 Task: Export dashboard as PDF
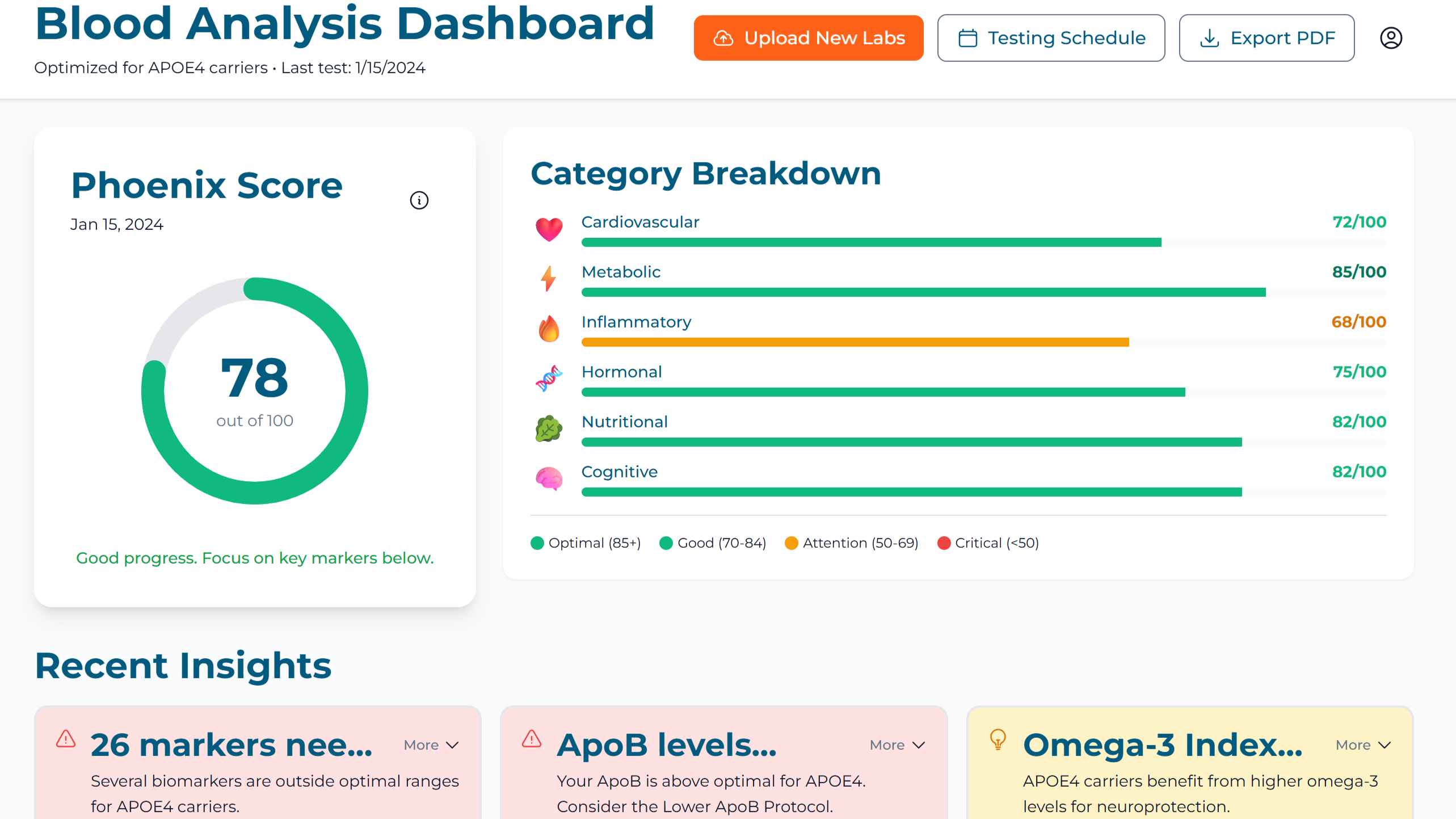(x=1266, y=38)
